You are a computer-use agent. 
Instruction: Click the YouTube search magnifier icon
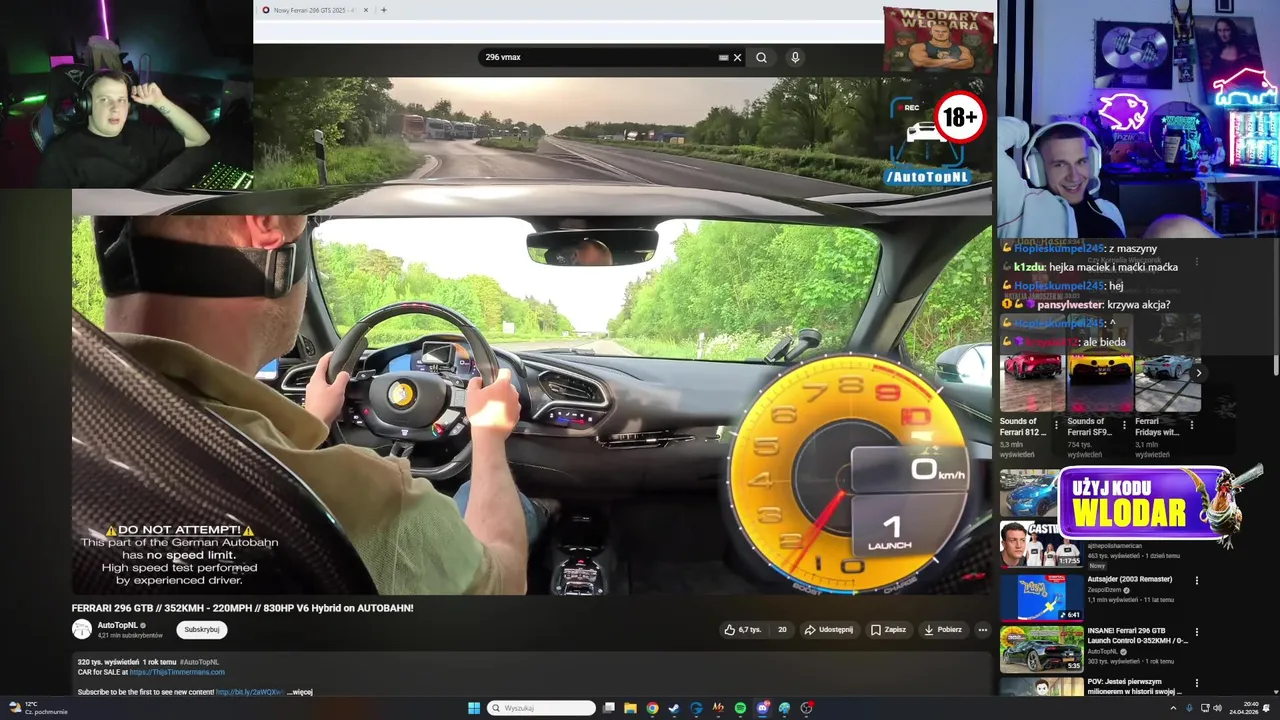click(761, 57)
